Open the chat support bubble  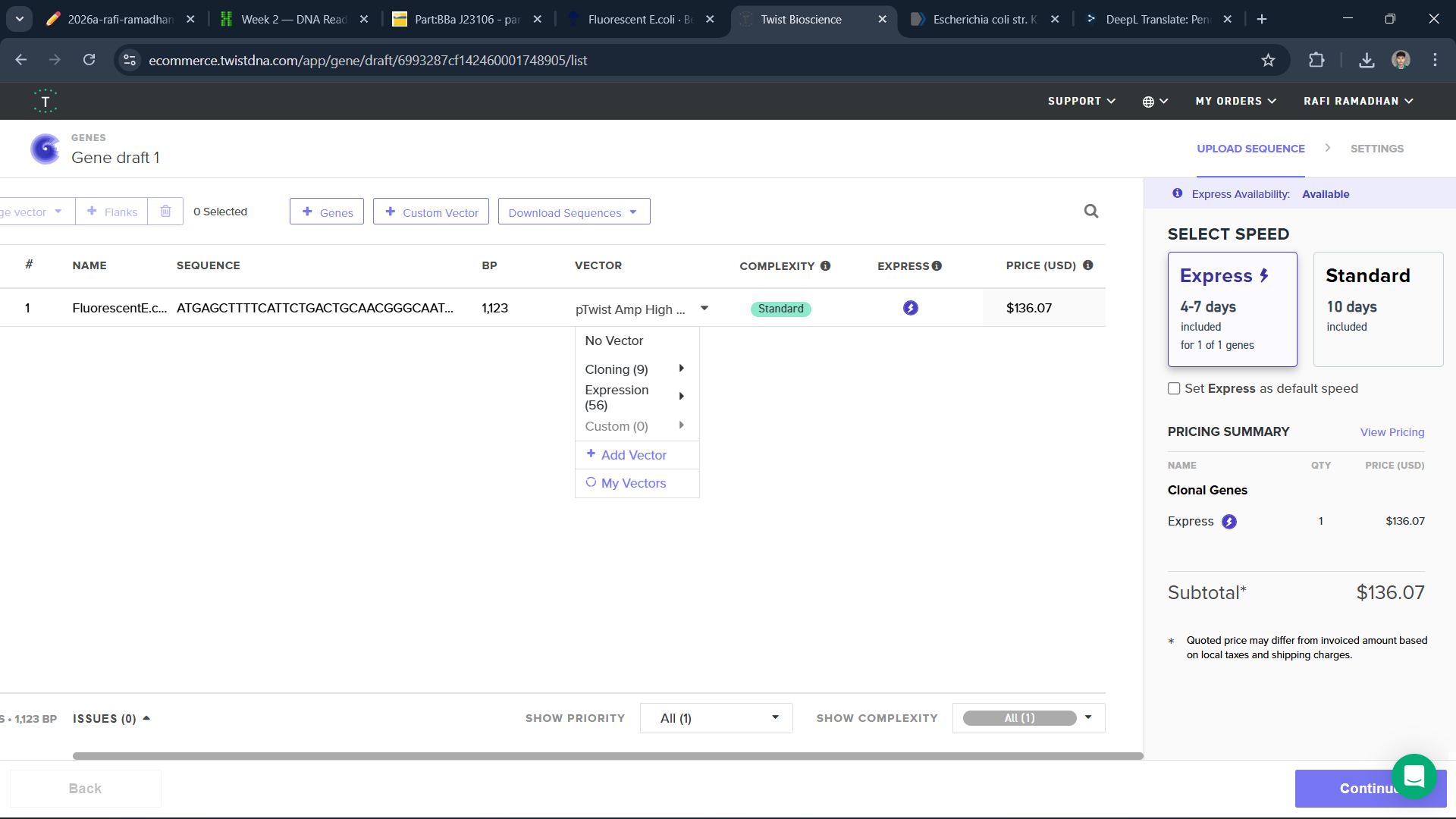pyautogui.click(x=1414, y=776)
